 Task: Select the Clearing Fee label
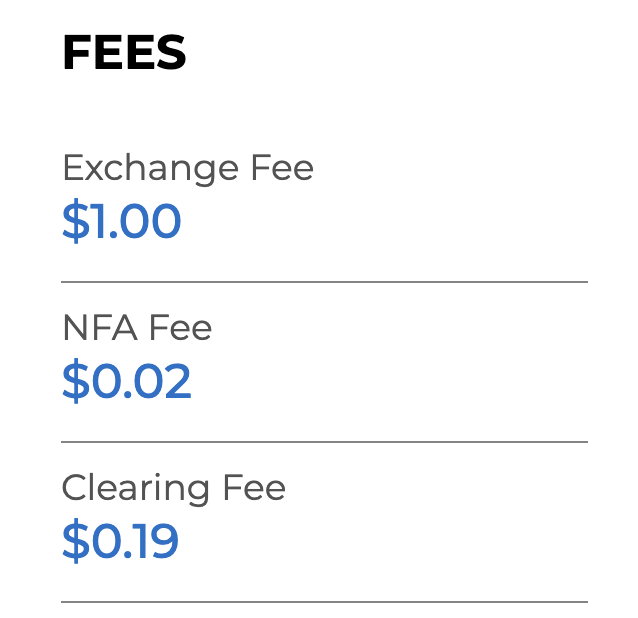tap(174, 488)
